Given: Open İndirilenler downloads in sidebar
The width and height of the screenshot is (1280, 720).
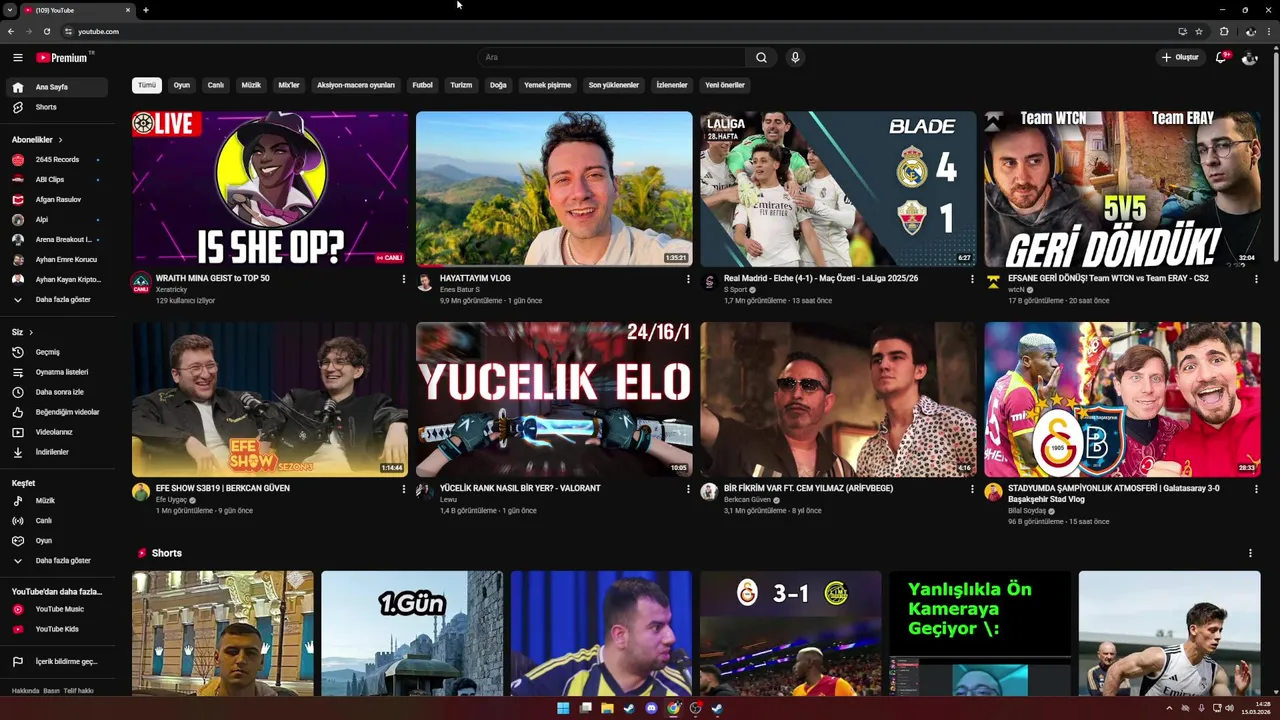Looking at the screenshot, I should 56,452.
